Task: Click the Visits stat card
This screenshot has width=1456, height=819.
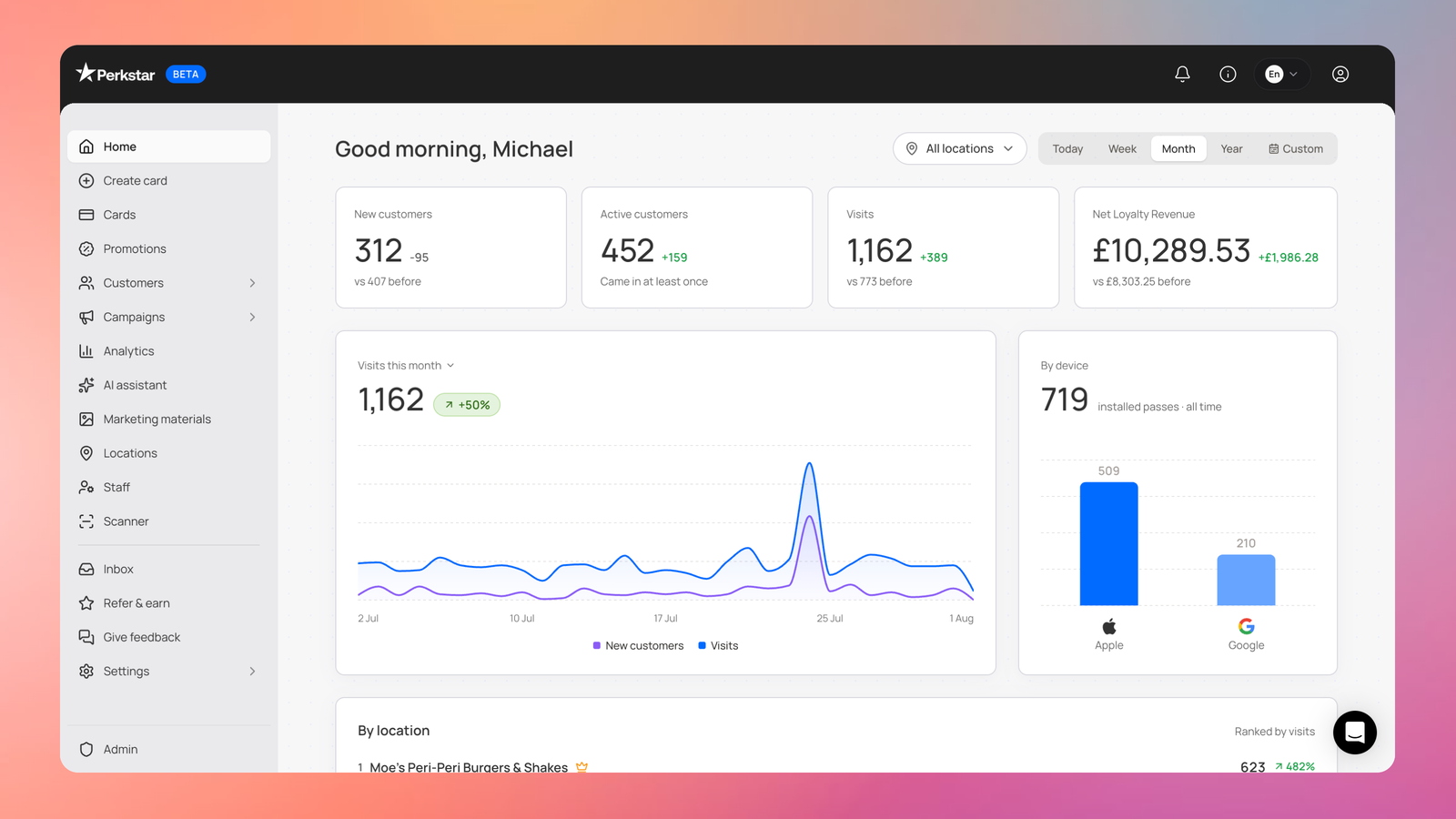Action: 943,248
